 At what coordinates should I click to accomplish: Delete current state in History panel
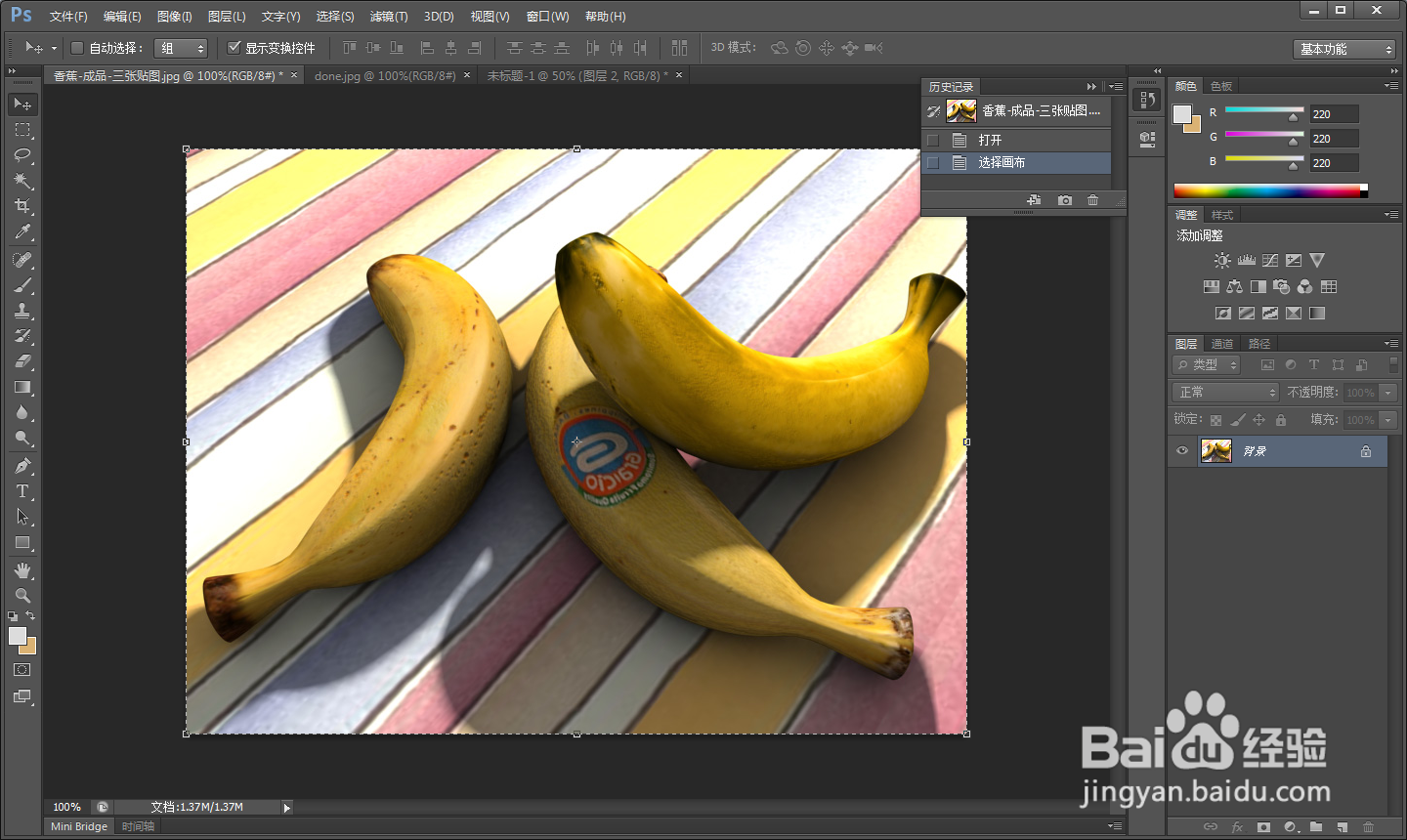pos(1092,200)
